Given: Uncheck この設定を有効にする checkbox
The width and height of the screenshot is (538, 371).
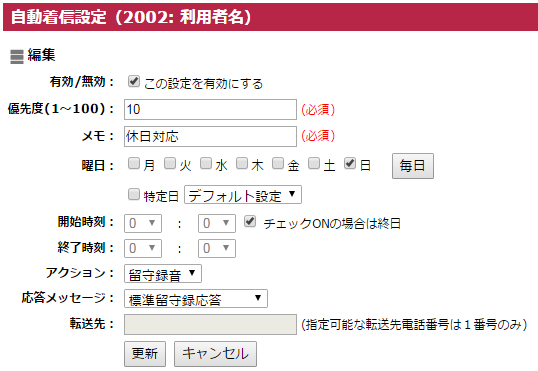Looking at the screenshot, I should (x=133, y=82).
